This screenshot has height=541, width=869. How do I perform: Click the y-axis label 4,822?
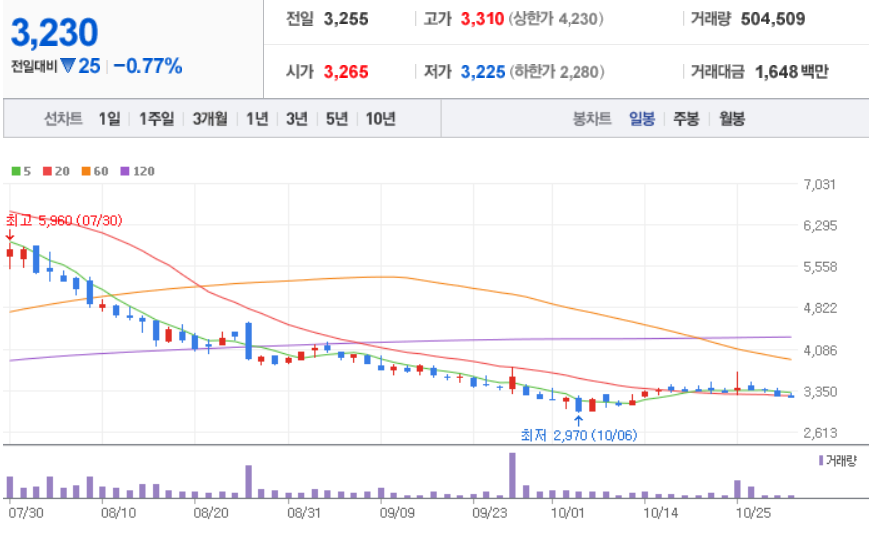820,308
